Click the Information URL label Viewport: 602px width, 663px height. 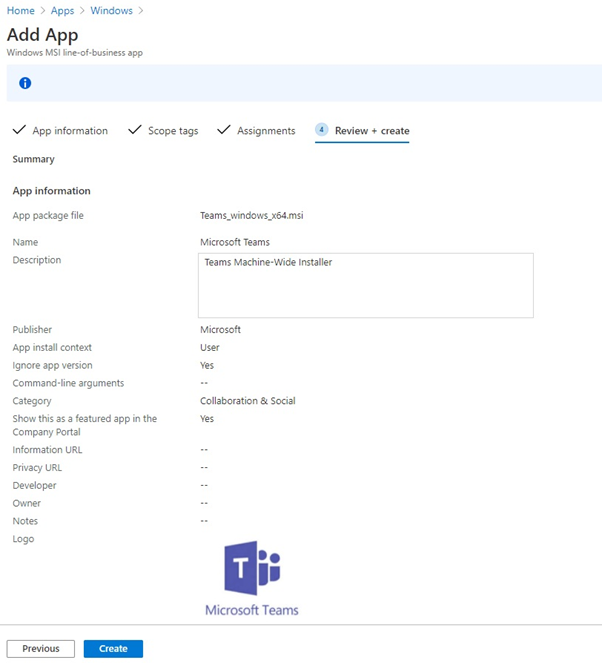(x=47, y=450)
